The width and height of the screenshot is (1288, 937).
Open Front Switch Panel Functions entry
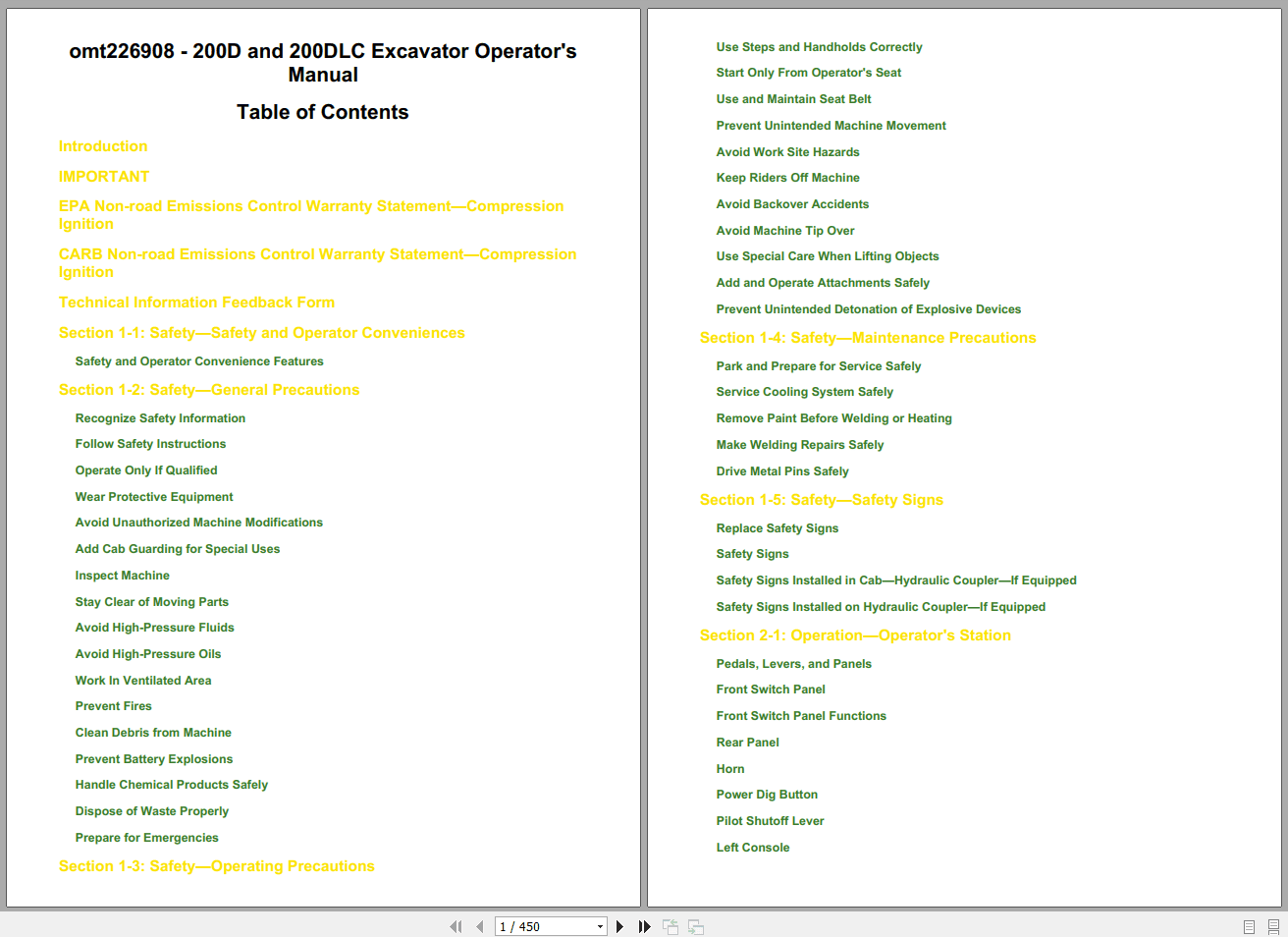pos(801,716)
